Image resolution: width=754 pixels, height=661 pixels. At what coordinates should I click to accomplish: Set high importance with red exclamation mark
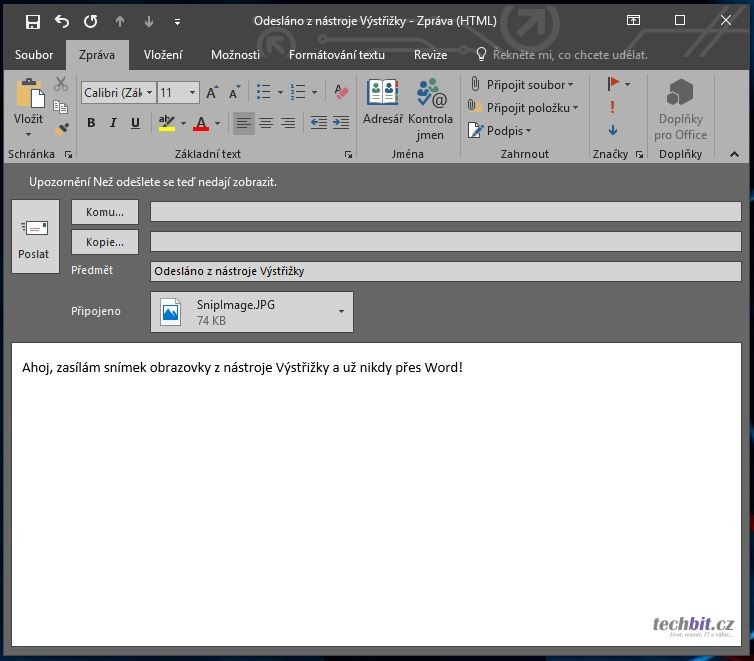coord(612,107)
